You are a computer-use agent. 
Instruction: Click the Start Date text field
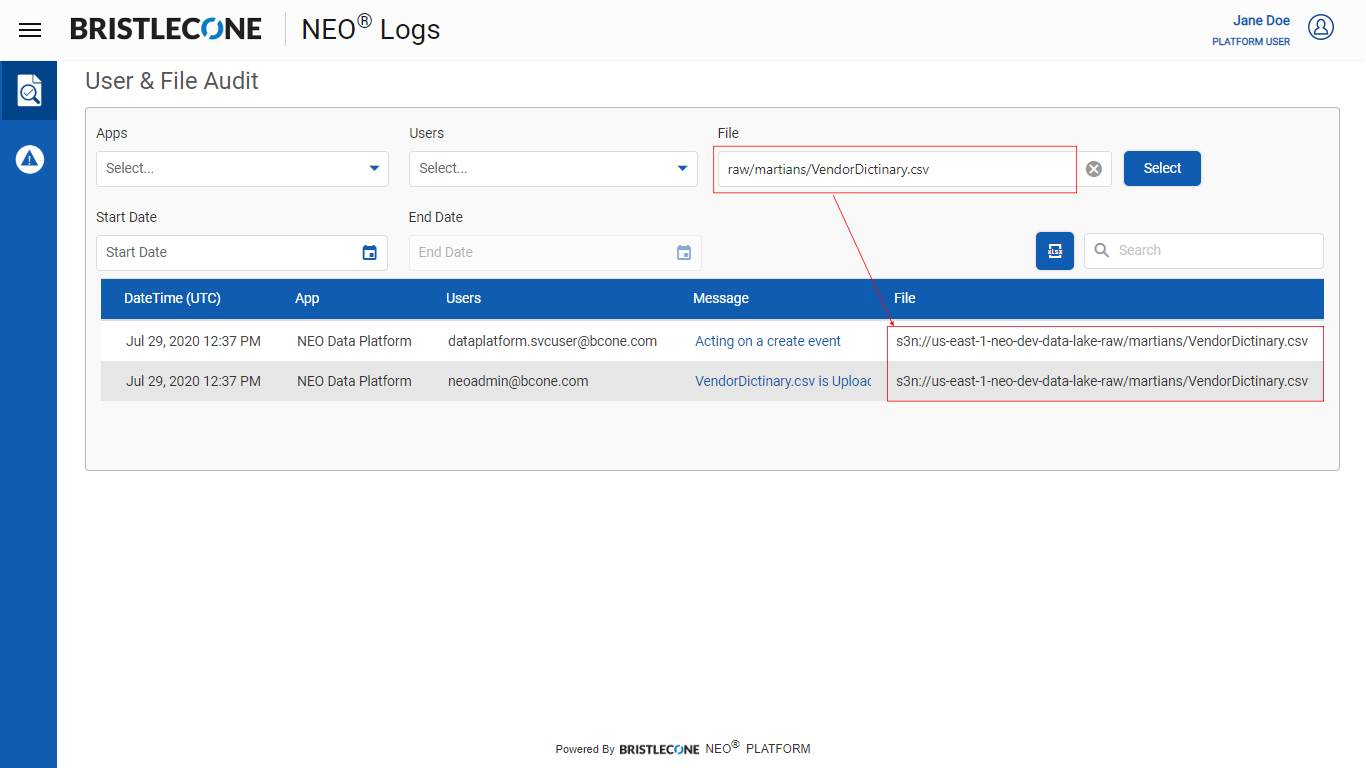(x=225, y=253)
